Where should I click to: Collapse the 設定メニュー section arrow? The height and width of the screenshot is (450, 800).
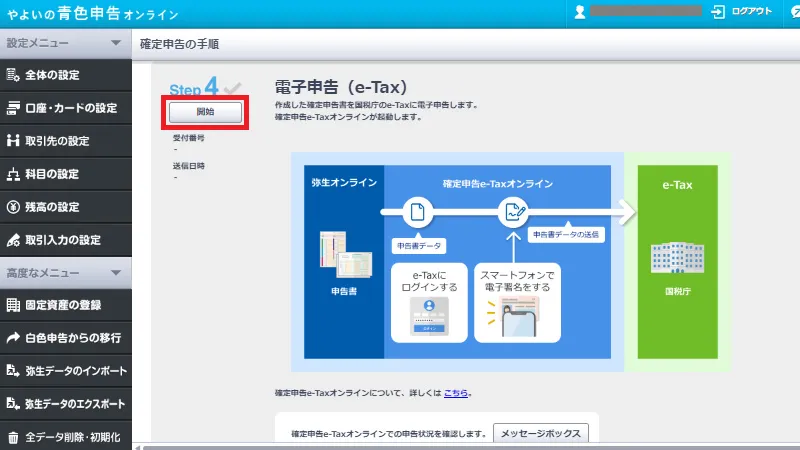(x=116, y=43)
